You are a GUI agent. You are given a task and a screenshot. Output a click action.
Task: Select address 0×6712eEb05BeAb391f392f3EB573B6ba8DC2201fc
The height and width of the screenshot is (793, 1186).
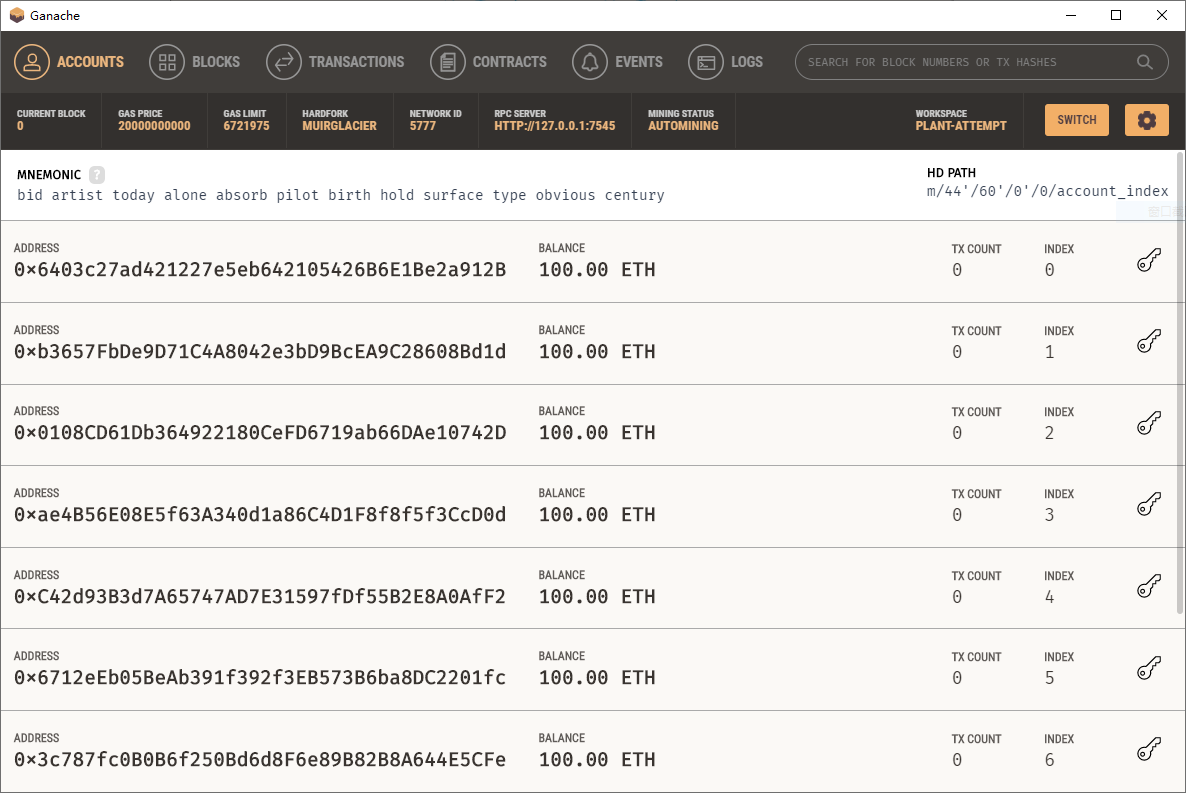[x=259, y=678]
